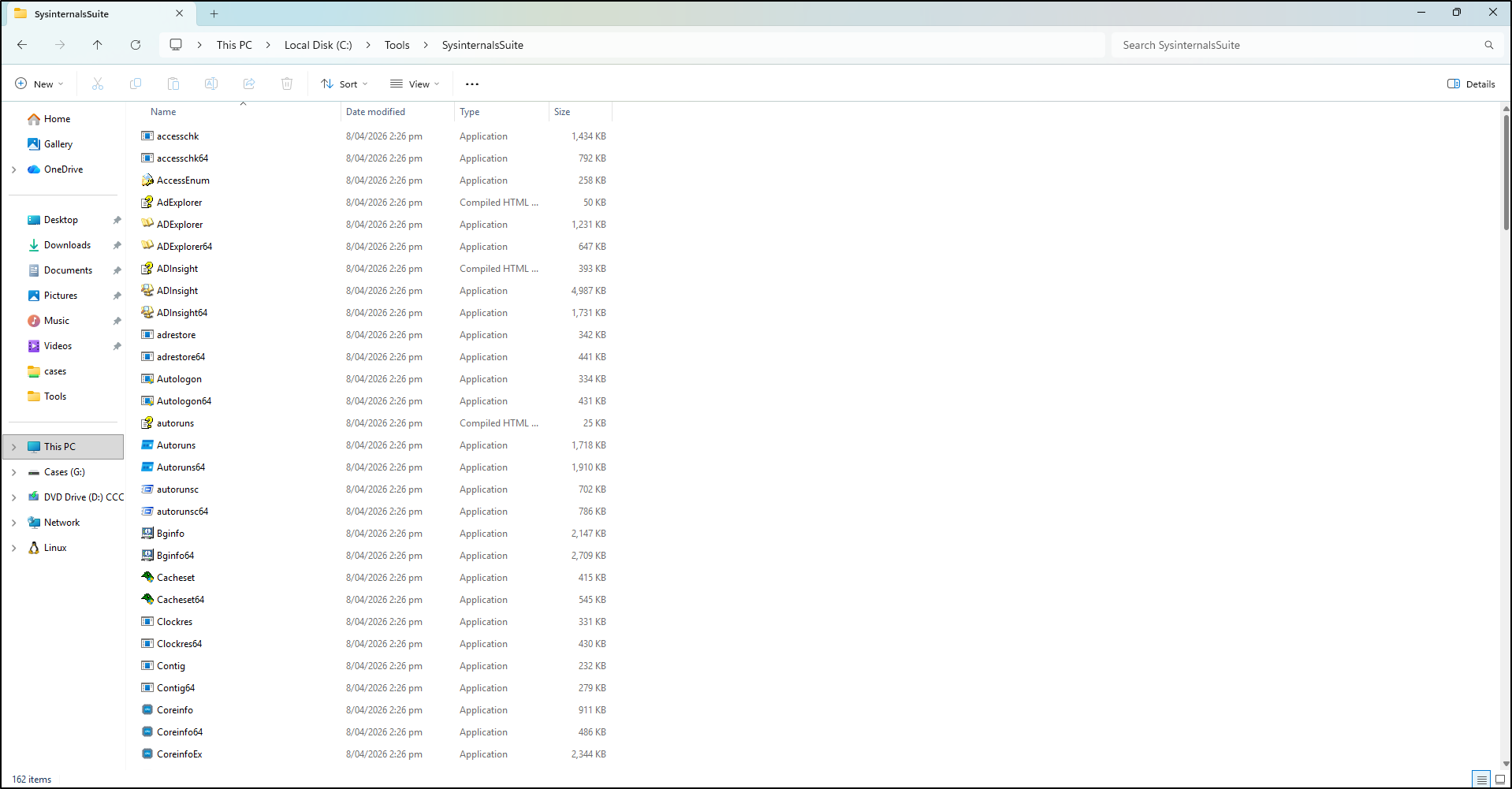Select the Cacheset application icon
Screen dimensions: 1512x789
tap(147, 578)
